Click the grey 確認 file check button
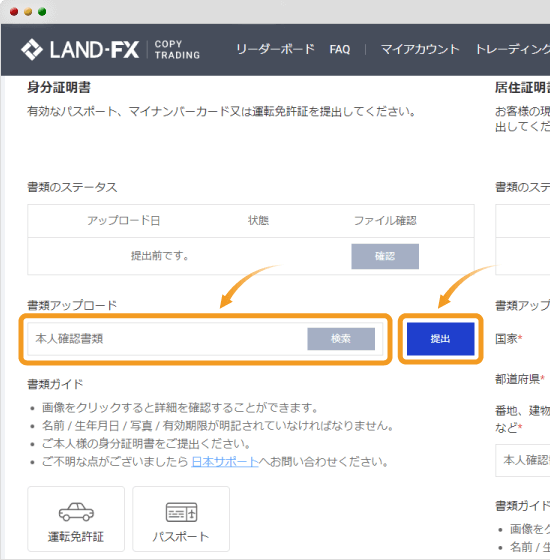 click(x=385, y=256)
